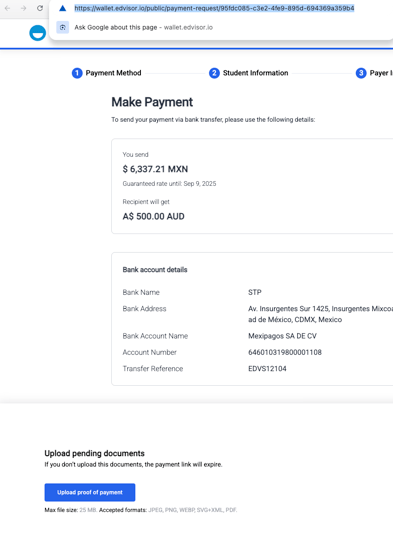Open the Payer step label
393x537 pixels.
381,73
